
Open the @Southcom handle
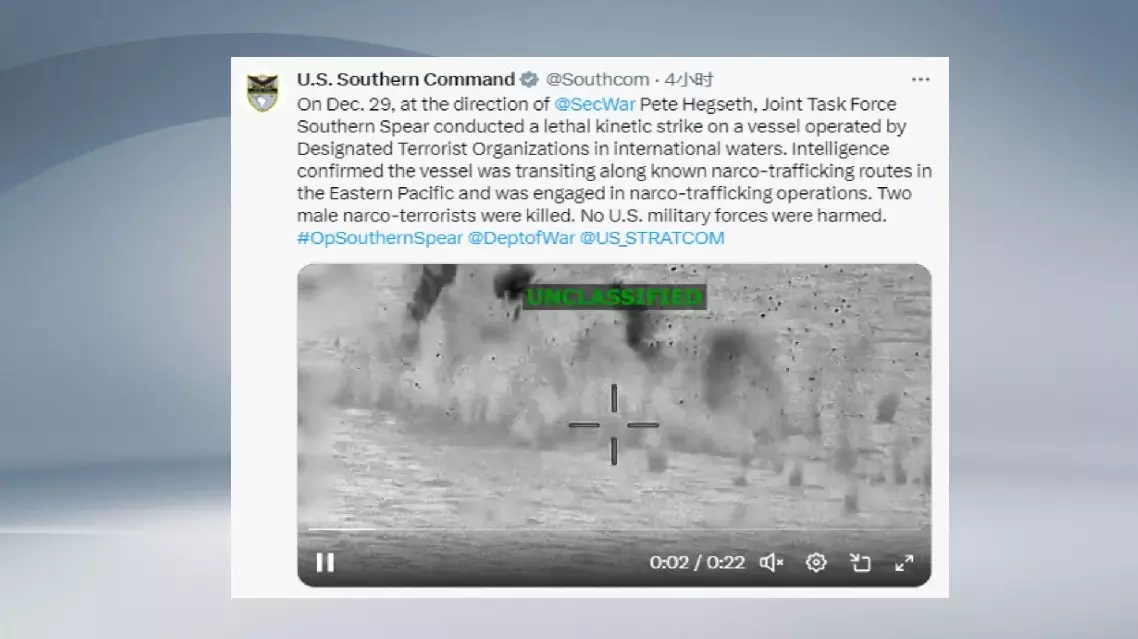597,79
